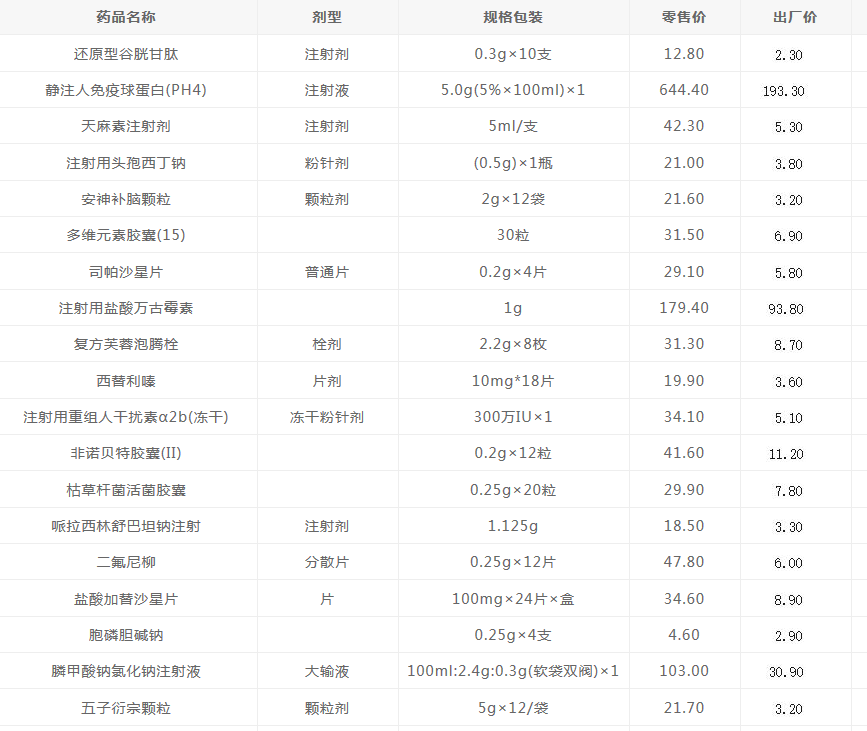
Task: Click the 胞磷胆碱钠 name cell
Action: pos(126,635)
